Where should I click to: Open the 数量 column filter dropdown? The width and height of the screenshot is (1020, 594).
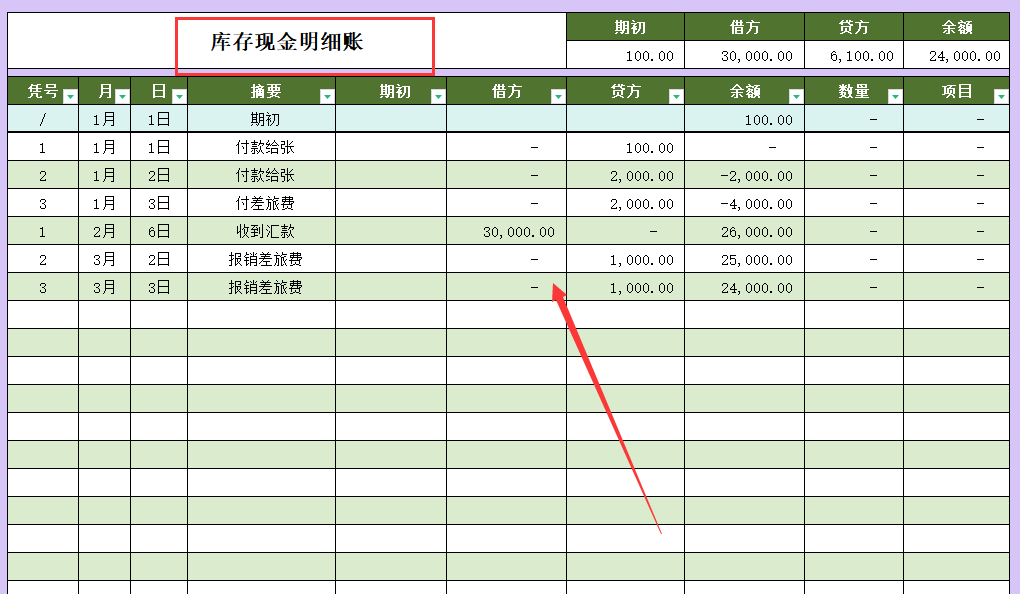point(896,97)
